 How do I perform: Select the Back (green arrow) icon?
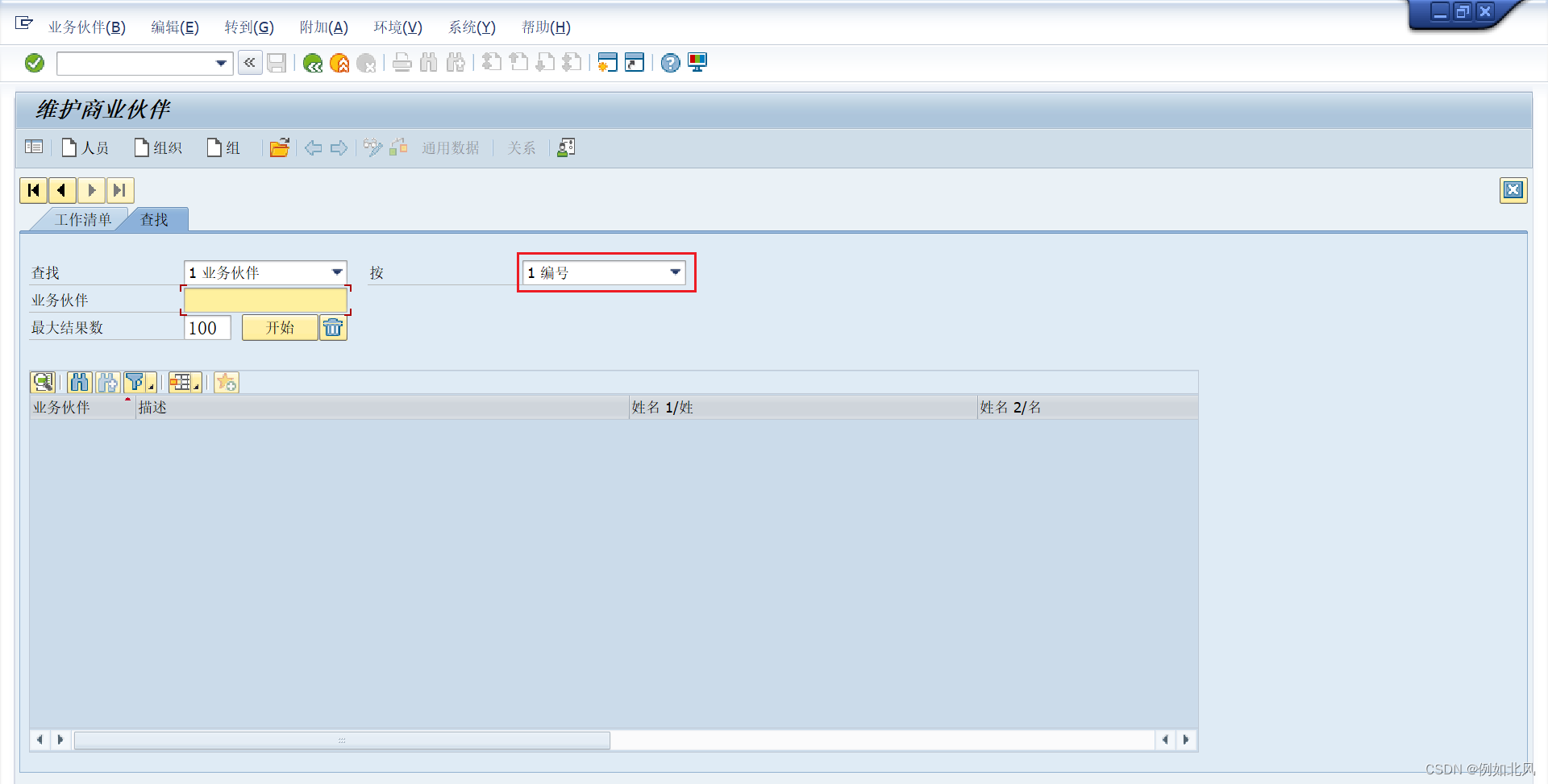314,63
